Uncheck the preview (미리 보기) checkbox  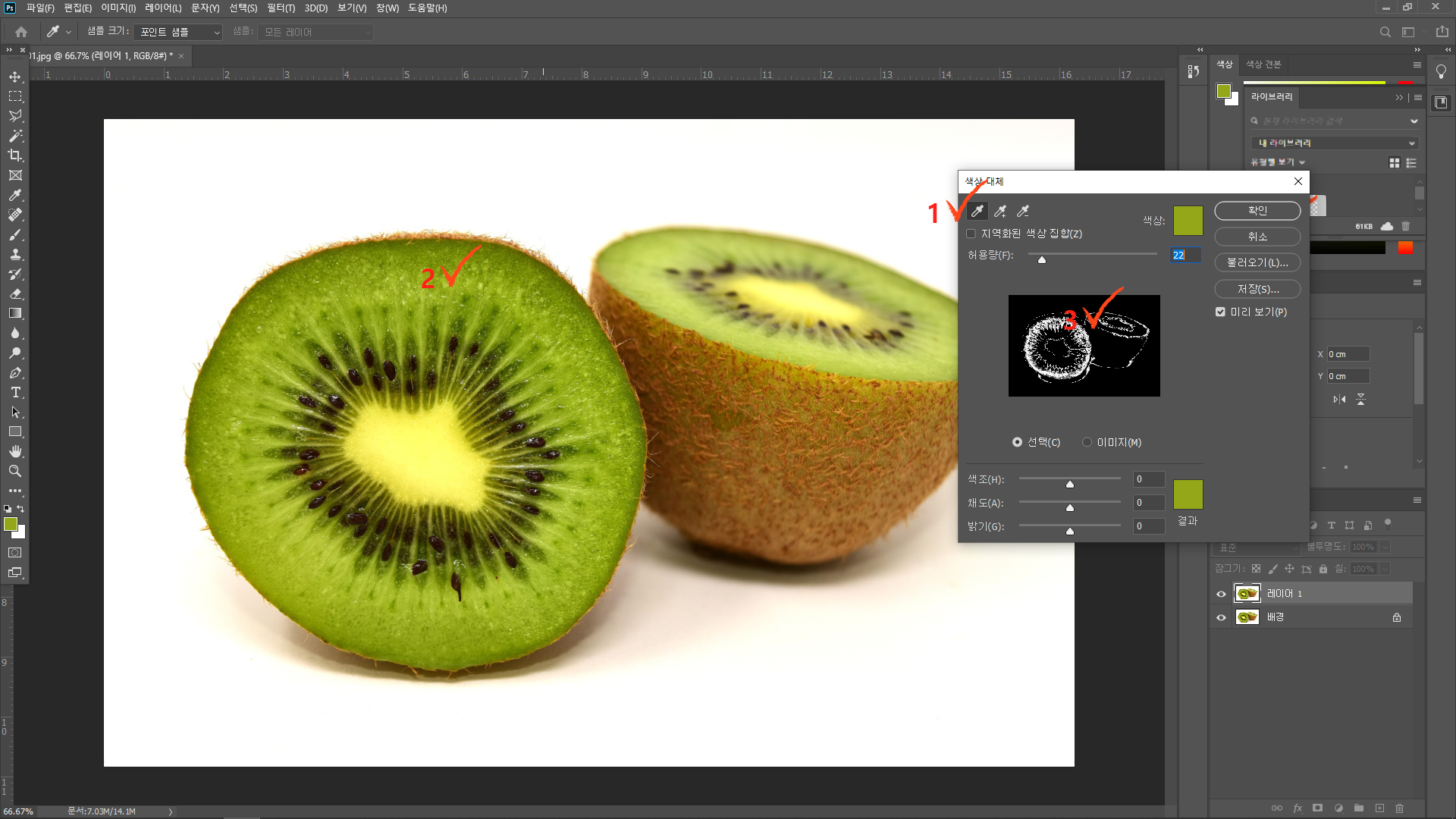click(1220, 312)
